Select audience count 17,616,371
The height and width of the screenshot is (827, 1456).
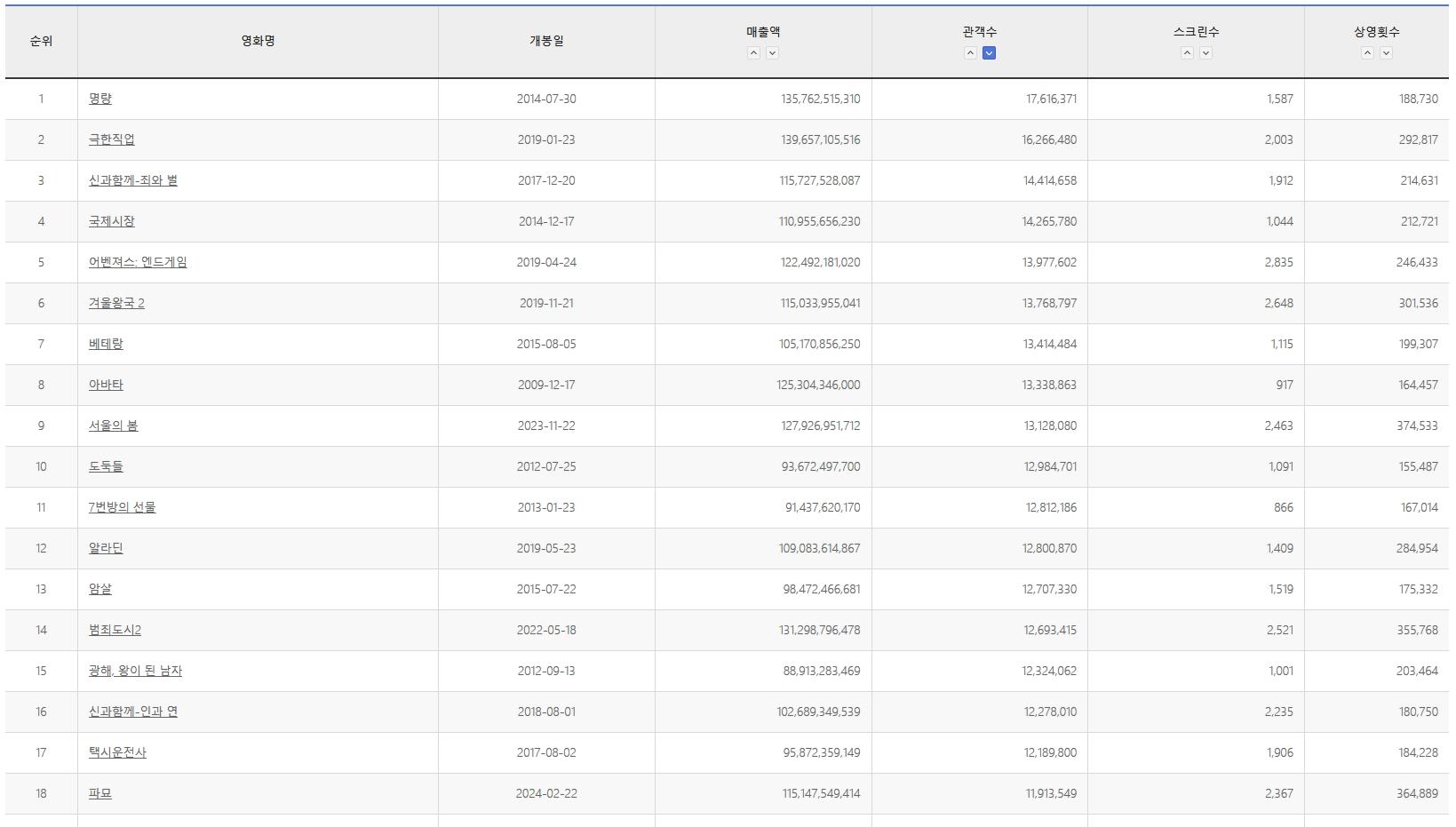coord(1051,99)
